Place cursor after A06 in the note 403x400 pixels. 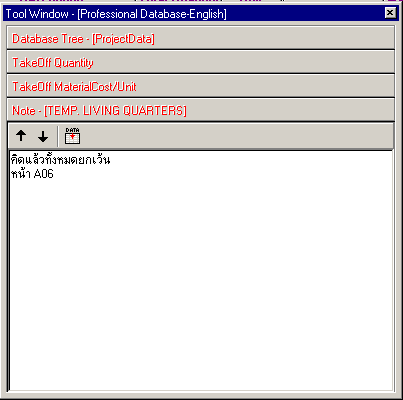point(54,174)
